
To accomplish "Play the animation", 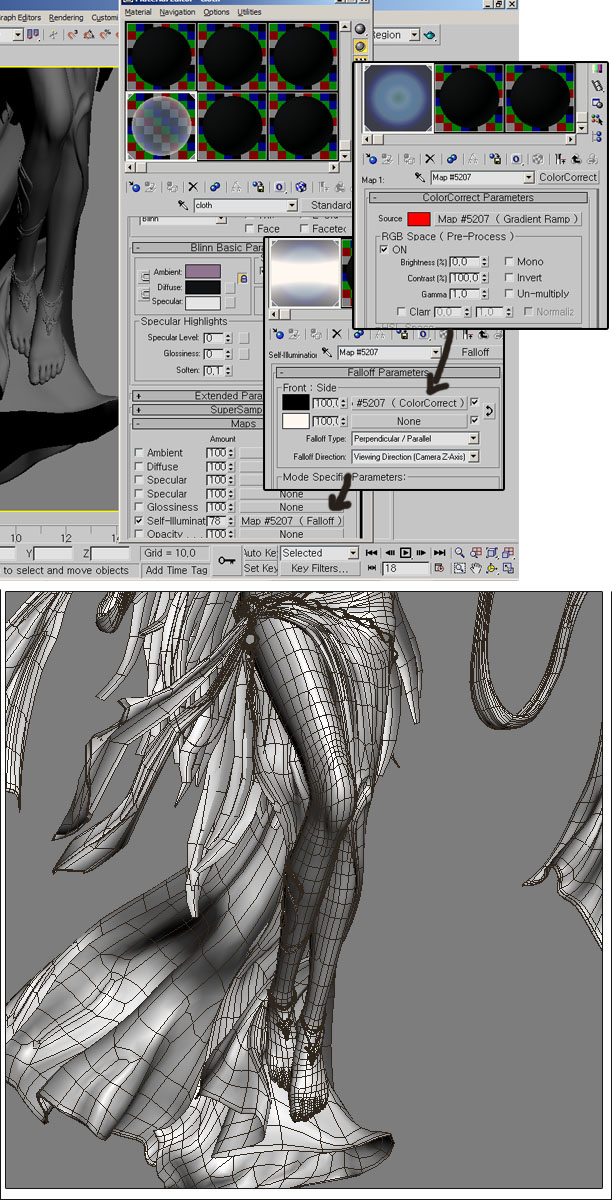I will coord(405,552).
